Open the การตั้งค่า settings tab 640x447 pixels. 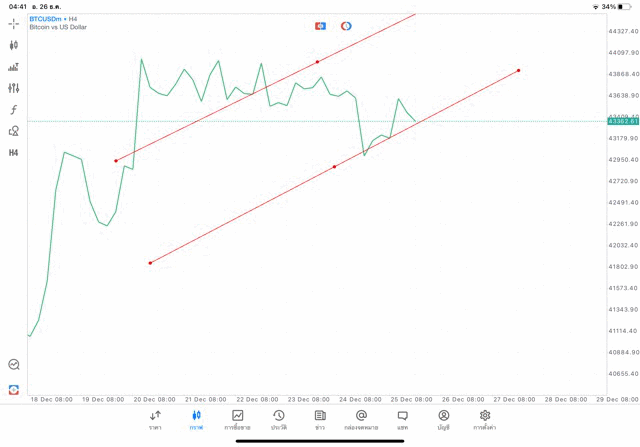click(485, 419)
